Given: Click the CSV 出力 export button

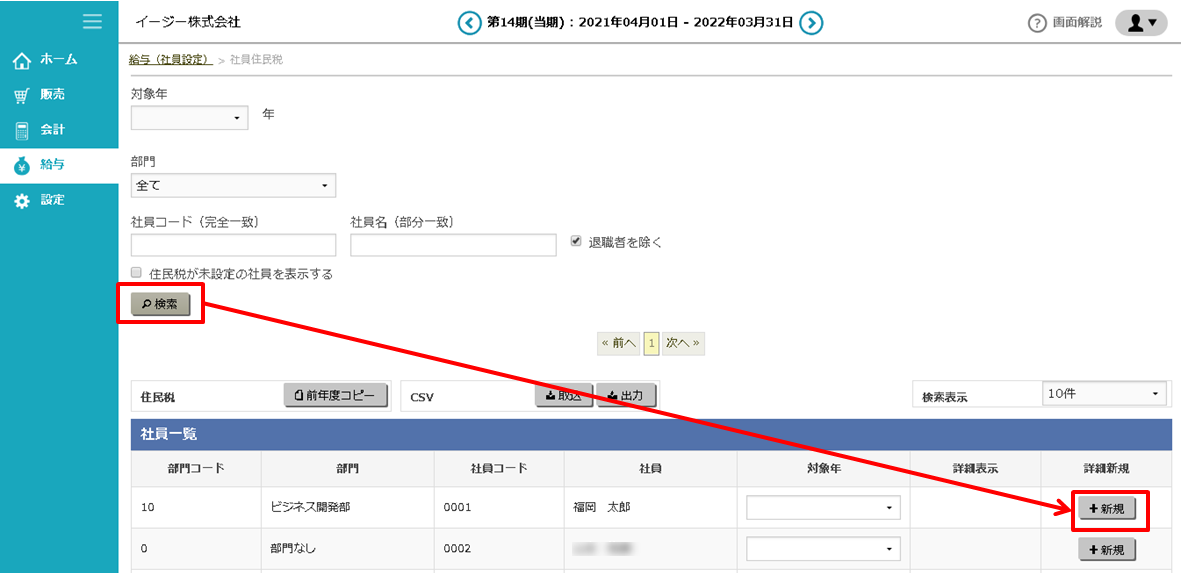Looking at the screenshot, I should tap(626, 396).
